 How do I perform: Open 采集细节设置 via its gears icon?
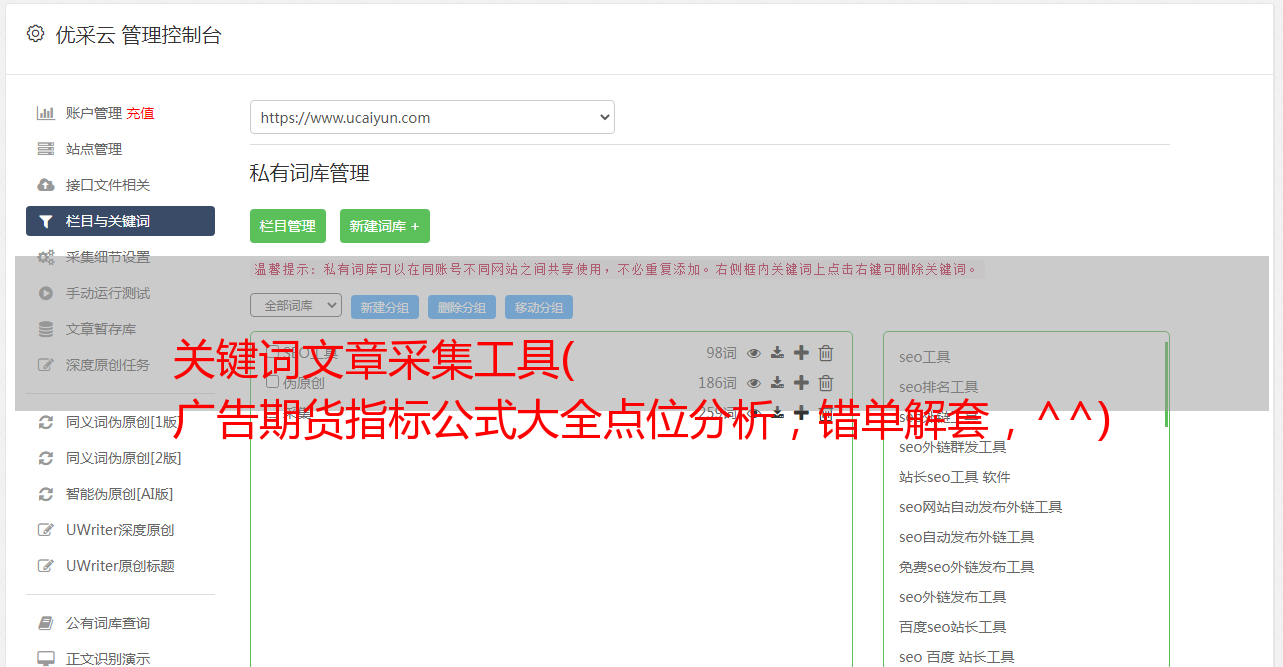[46, 257]
